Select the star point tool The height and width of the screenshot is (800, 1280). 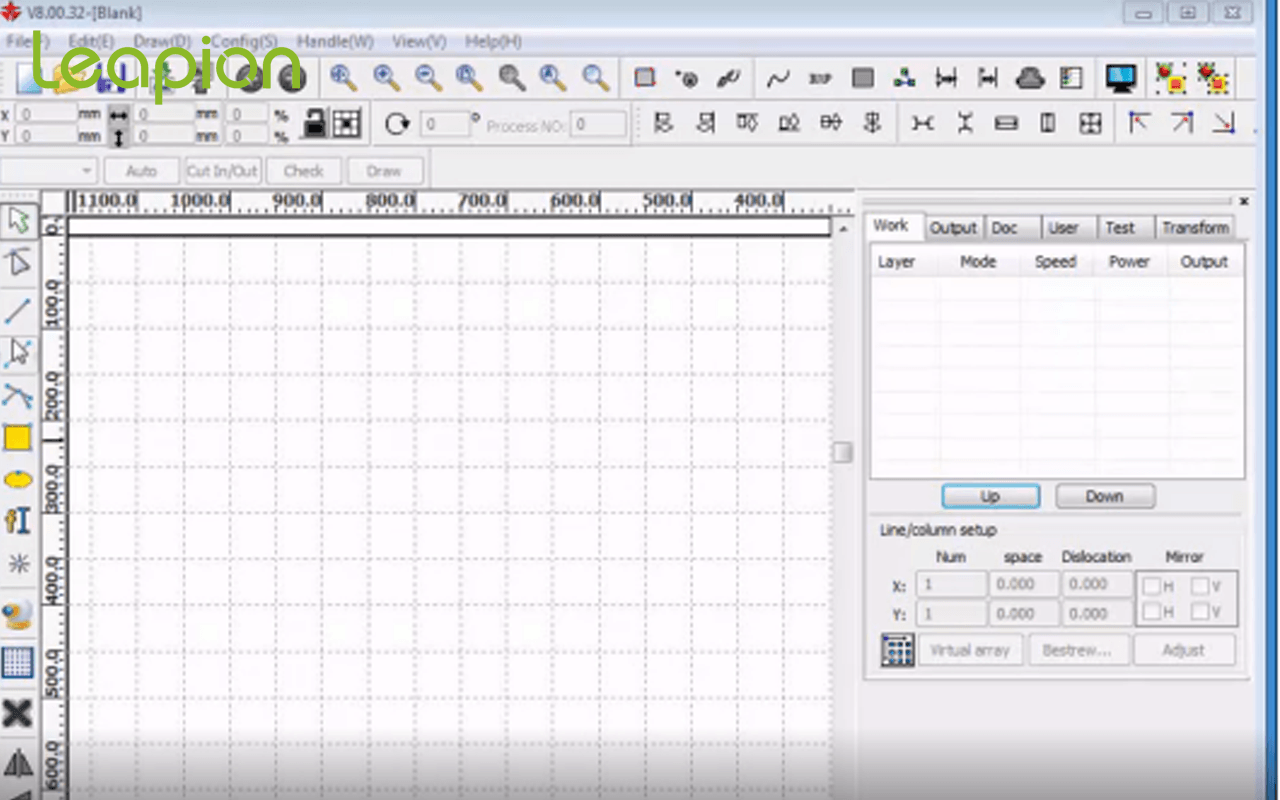[x=18, y=563]
